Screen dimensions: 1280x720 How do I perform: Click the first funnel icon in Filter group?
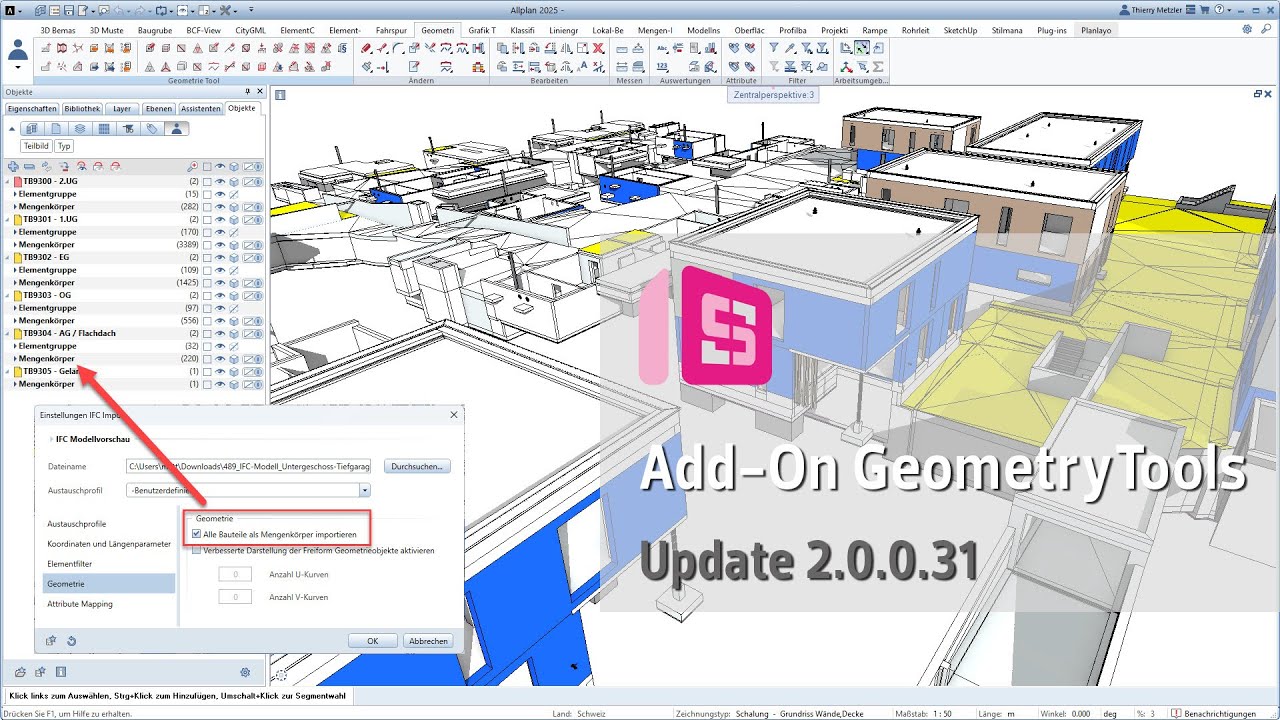pos(774,48)
